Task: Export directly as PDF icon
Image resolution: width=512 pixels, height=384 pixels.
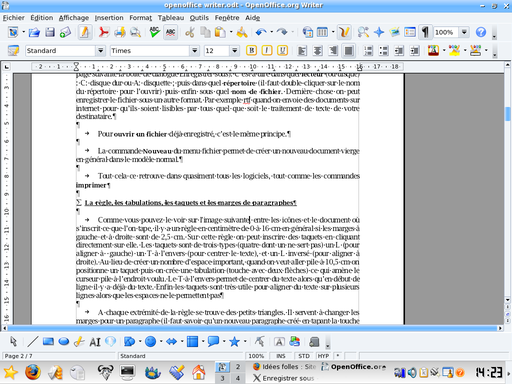Action: click(x=104, y=32)
